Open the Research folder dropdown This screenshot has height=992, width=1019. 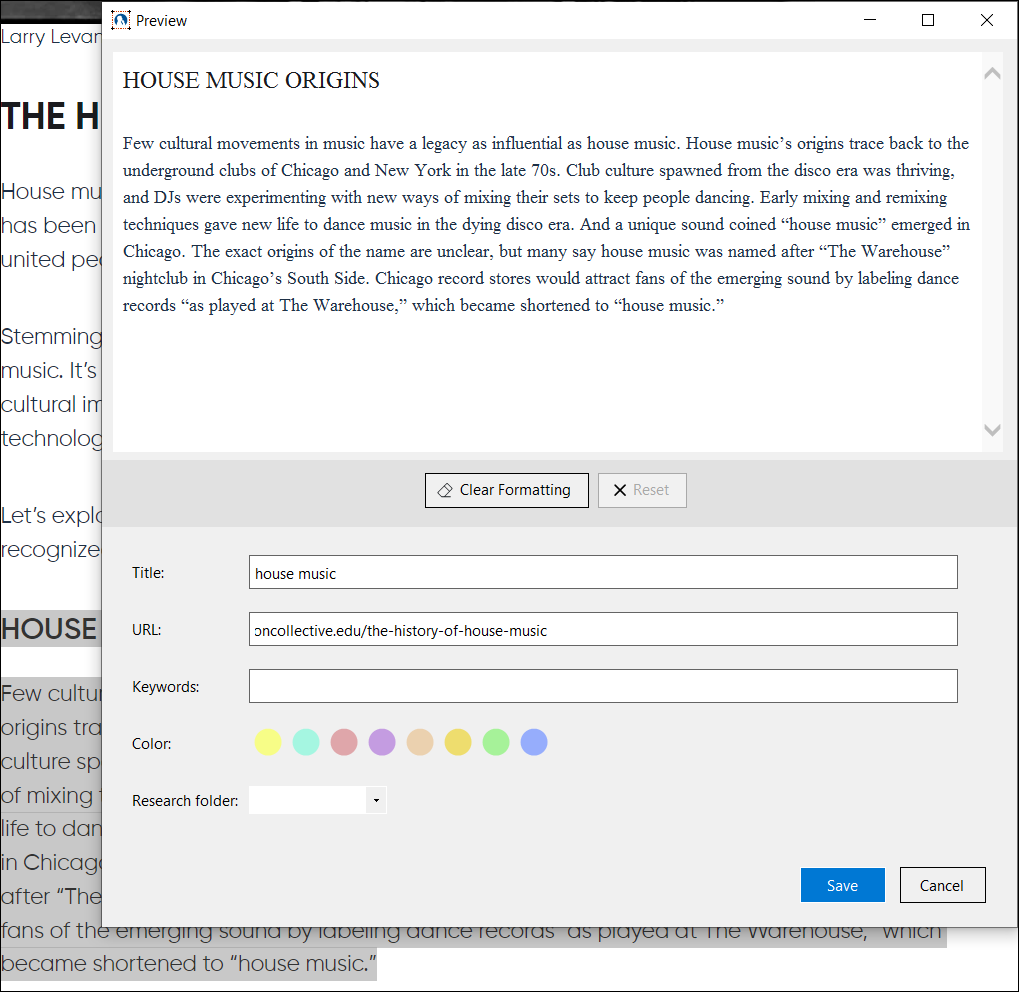[376, 800]
